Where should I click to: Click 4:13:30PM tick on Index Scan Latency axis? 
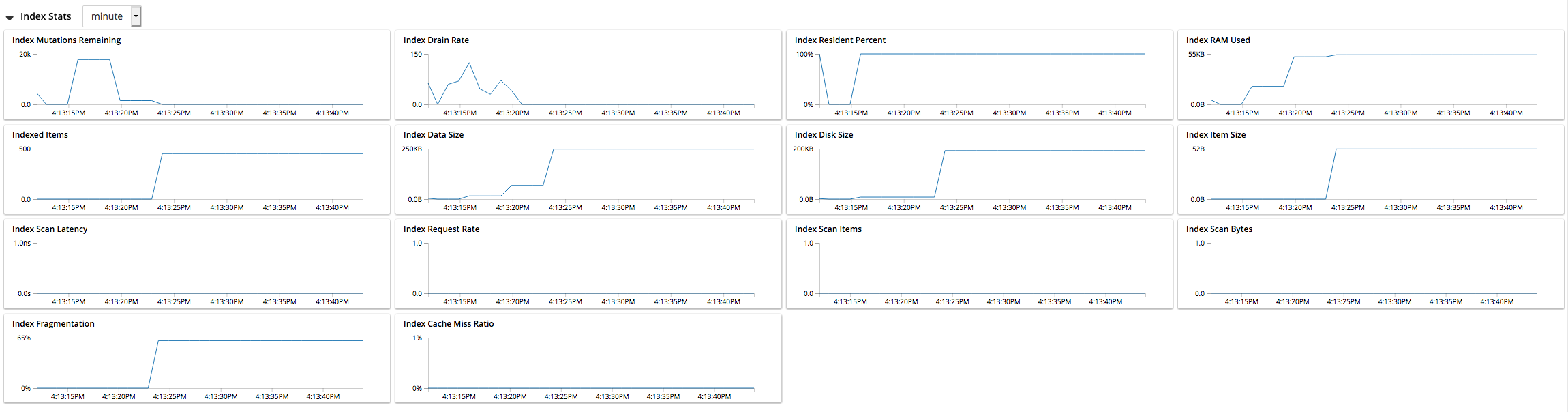pos(227,301)
